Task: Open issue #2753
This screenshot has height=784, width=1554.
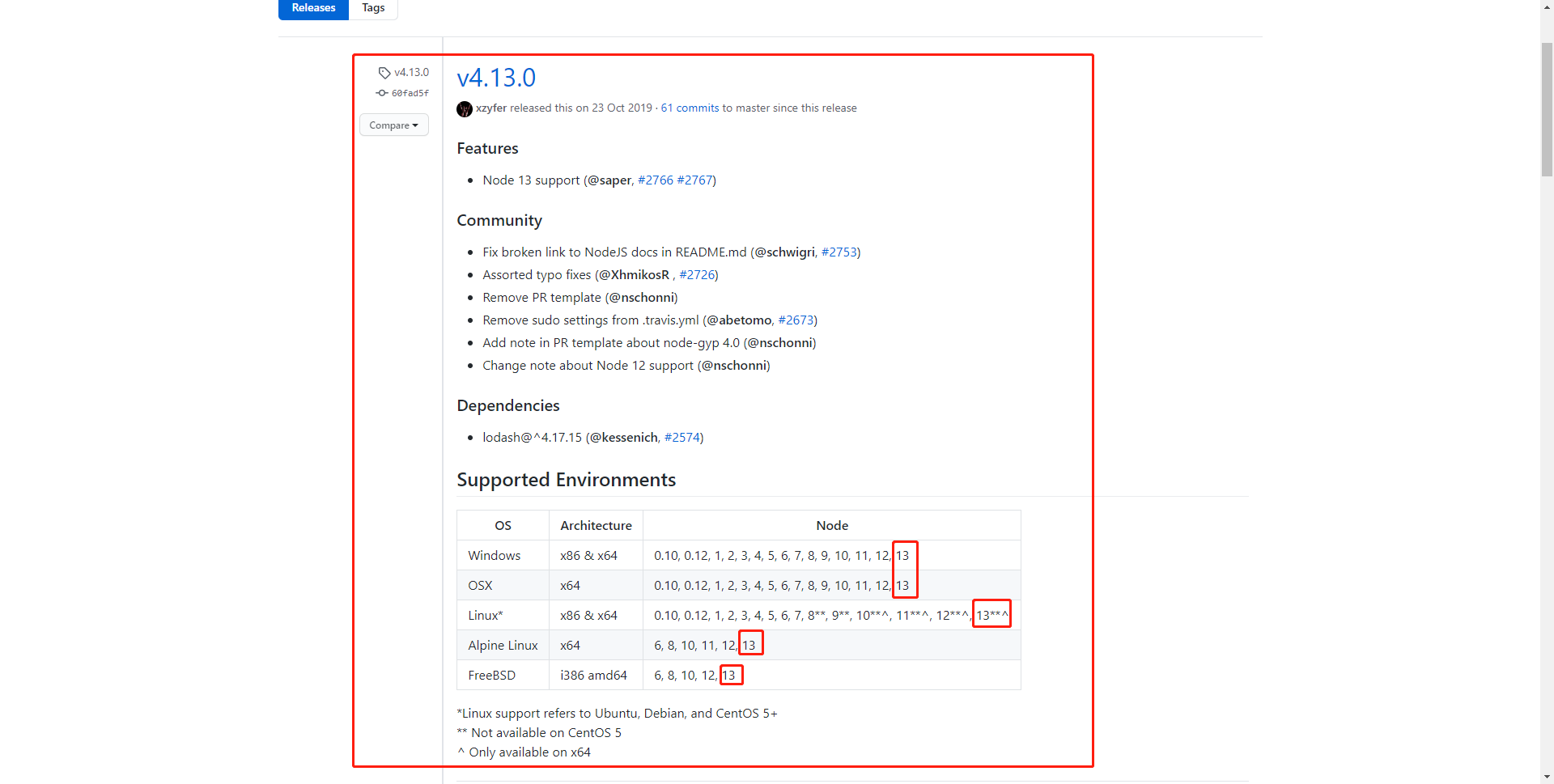Action: tap(839, 252)
